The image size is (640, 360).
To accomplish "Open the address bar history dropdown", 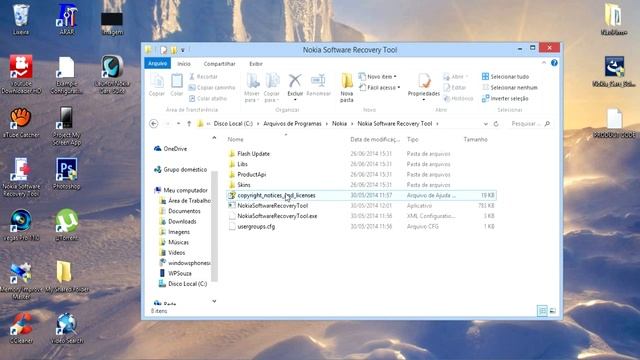I will (485, 124).
